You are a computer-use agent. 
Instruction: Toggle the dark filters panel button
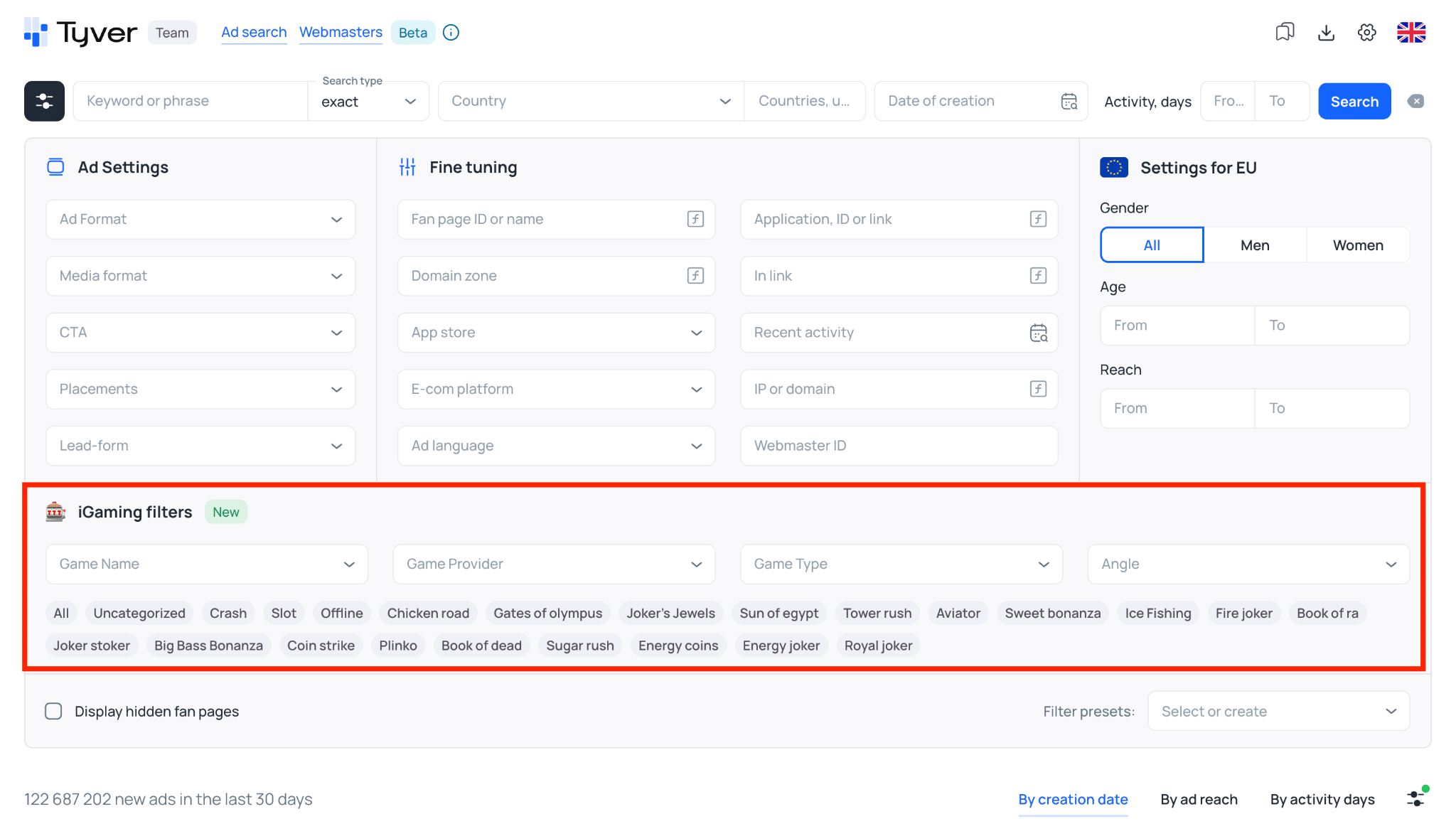pyautogui.click(x=44, y=101)
